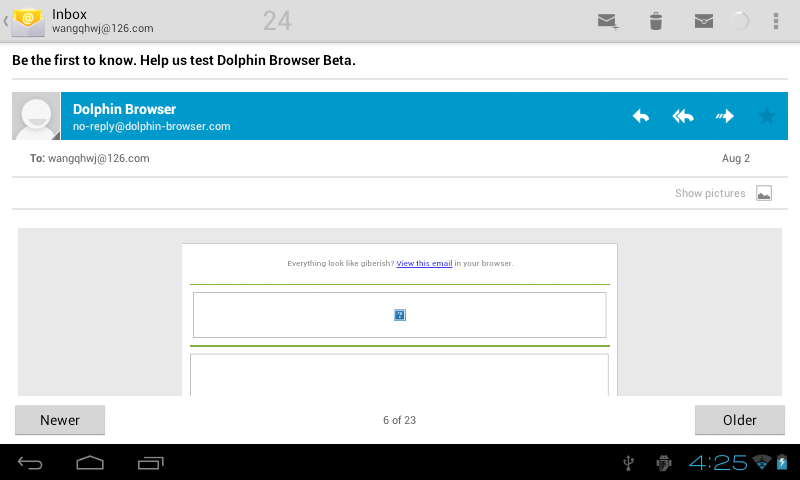Tap the Wi-Fi signal status icon
The image size is (800, 480).
point(762,462)
